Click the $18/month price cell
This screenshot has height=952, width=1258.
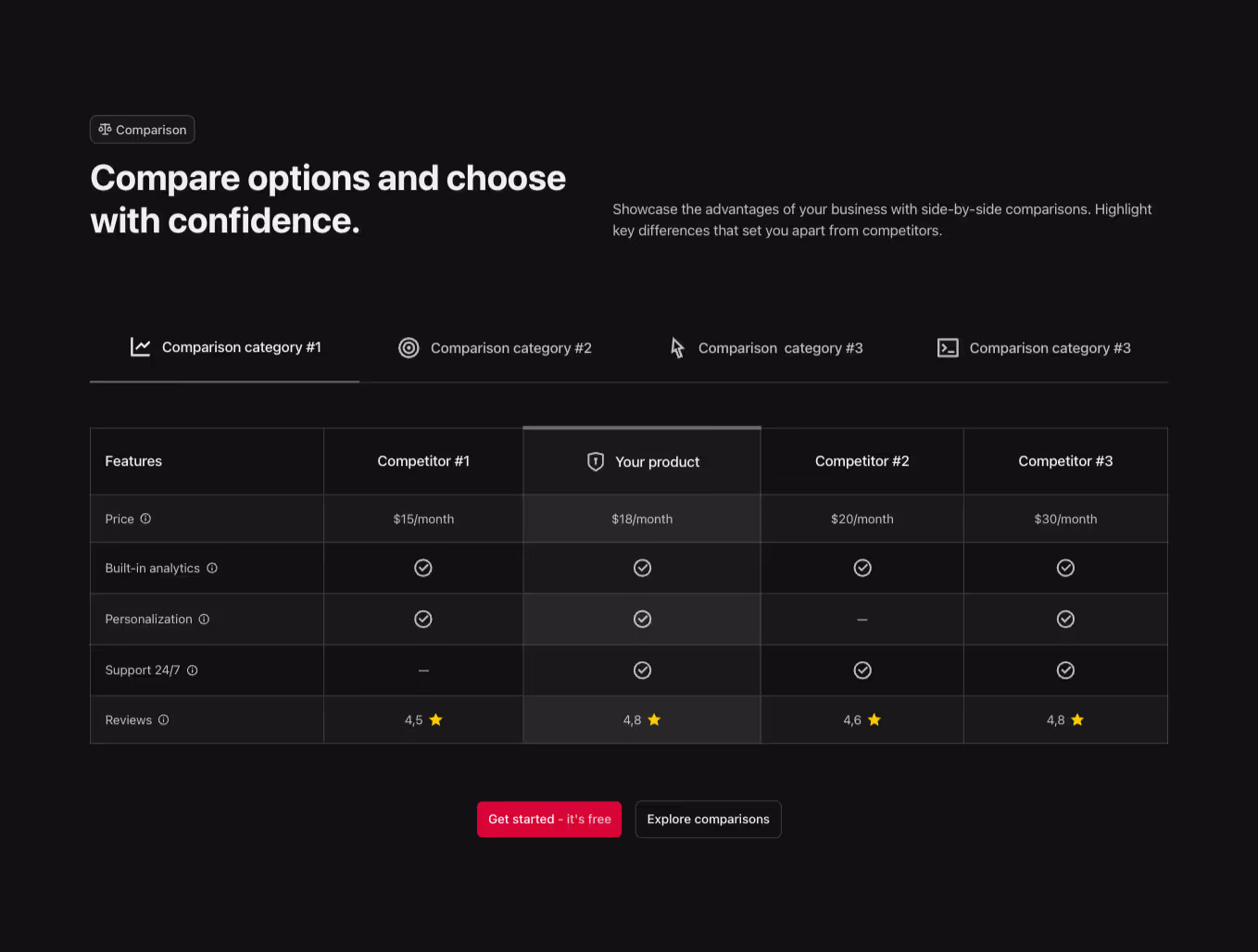click(642, 519)
